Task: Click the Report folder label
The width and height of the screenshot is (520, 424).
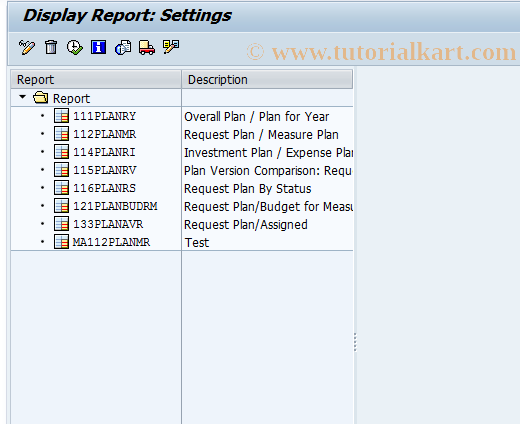Action: coord(71,99)
